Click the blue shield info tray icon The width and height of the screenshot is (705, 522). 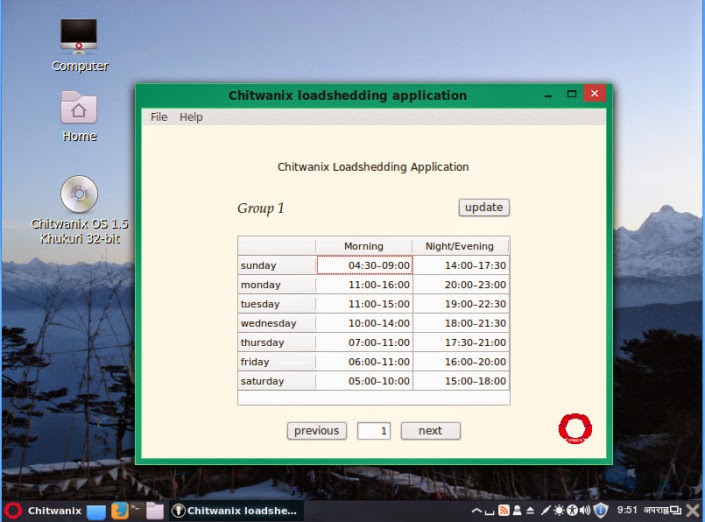pyautogui.click(x=601, y=510)
